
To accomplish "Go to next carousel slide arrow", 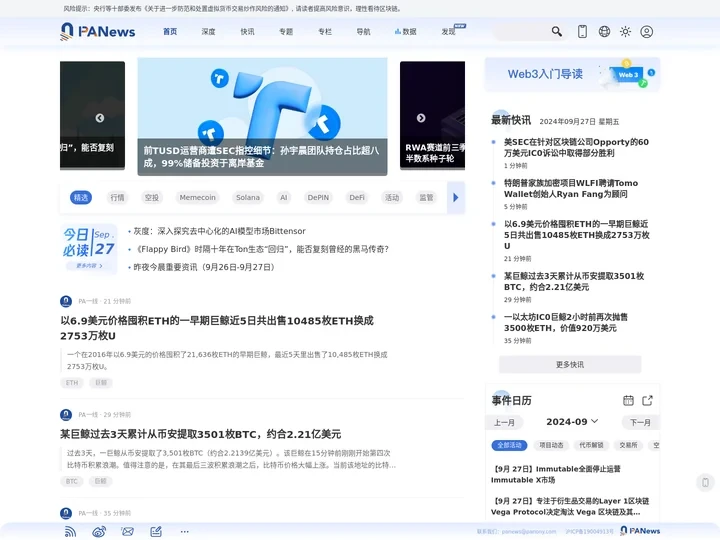I will click(x=421, y=118).
